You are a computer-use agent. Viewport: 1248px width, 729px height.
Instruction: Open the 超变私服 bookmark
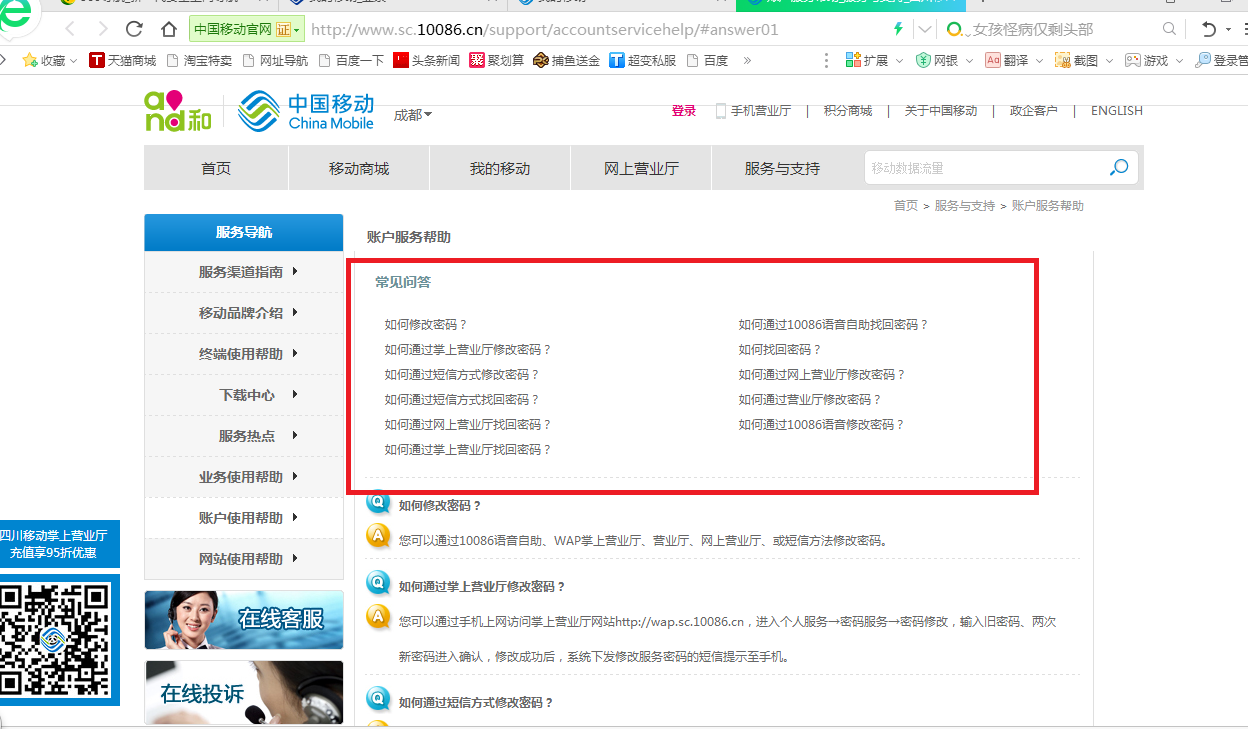643,60
